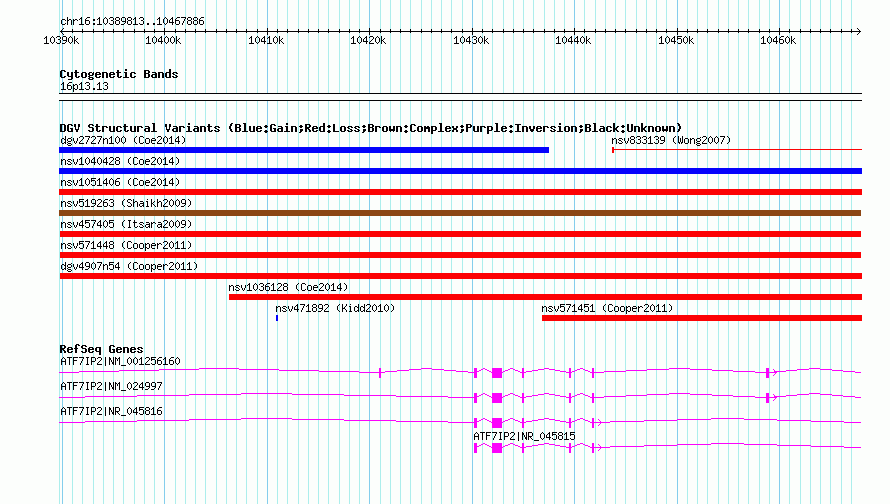Image resolution: width=890 pixels, height=504 pixels.
Task: Open the nsv1036128 (Coe2014) label
Action: pyautogui.click(x=288, y=287)
